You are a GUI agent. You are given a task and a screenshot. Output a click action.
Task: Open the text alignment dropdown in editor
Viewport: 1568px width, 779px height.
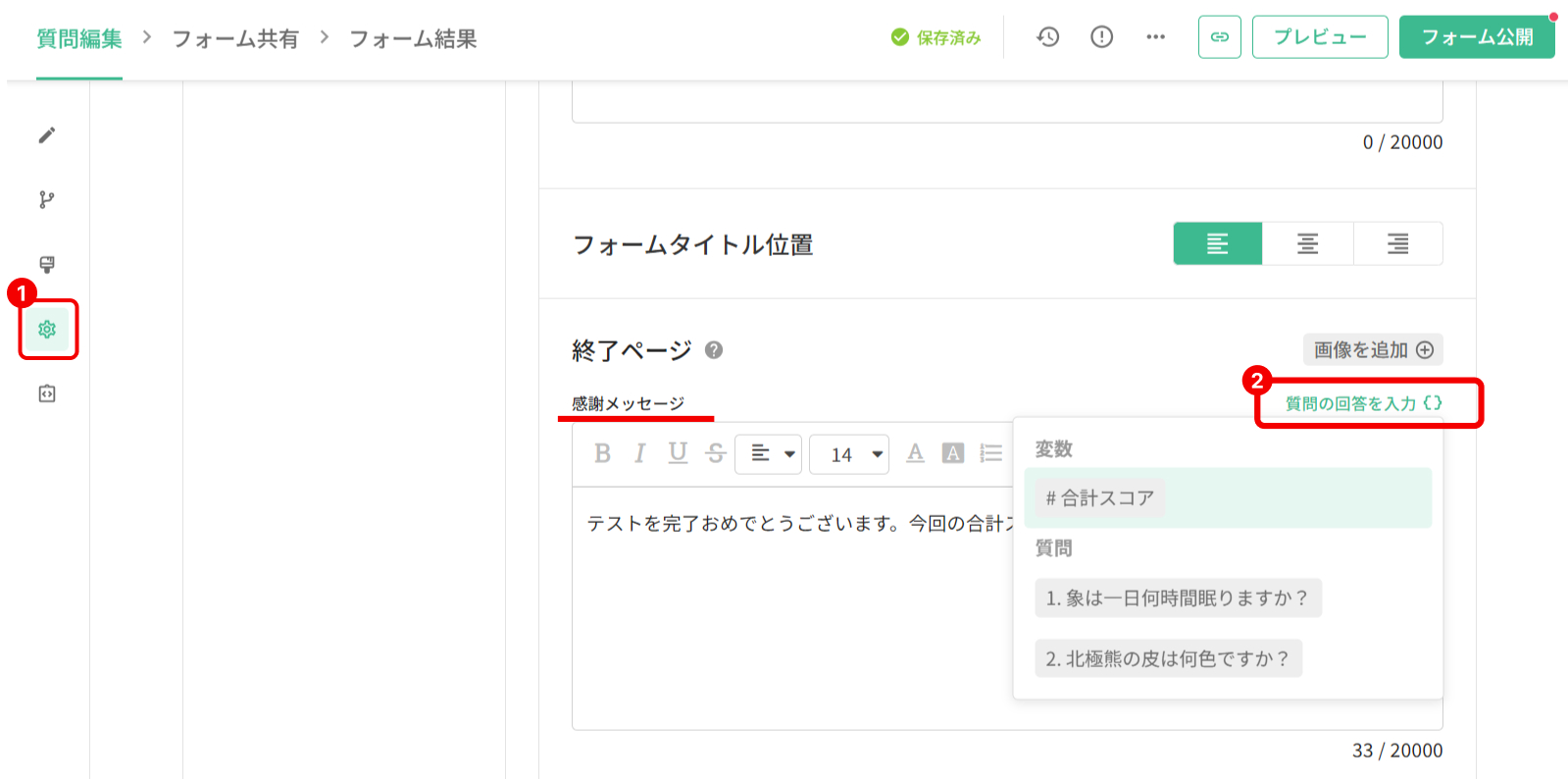pyautogui.click(x=769, y=454)
